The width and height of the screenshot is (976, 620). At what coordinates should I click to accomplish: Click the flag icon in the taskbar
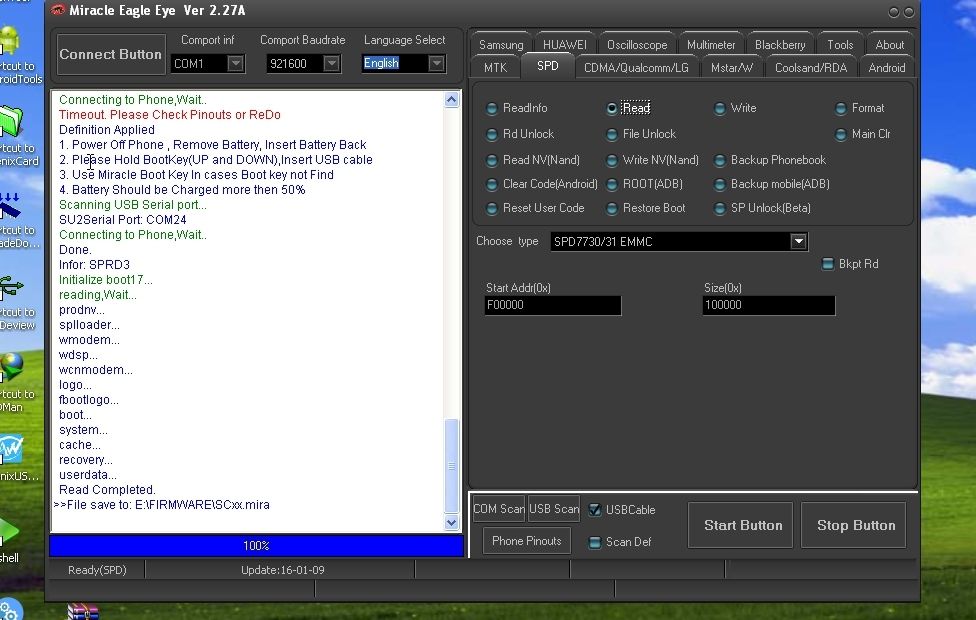(x=86, y=611)
